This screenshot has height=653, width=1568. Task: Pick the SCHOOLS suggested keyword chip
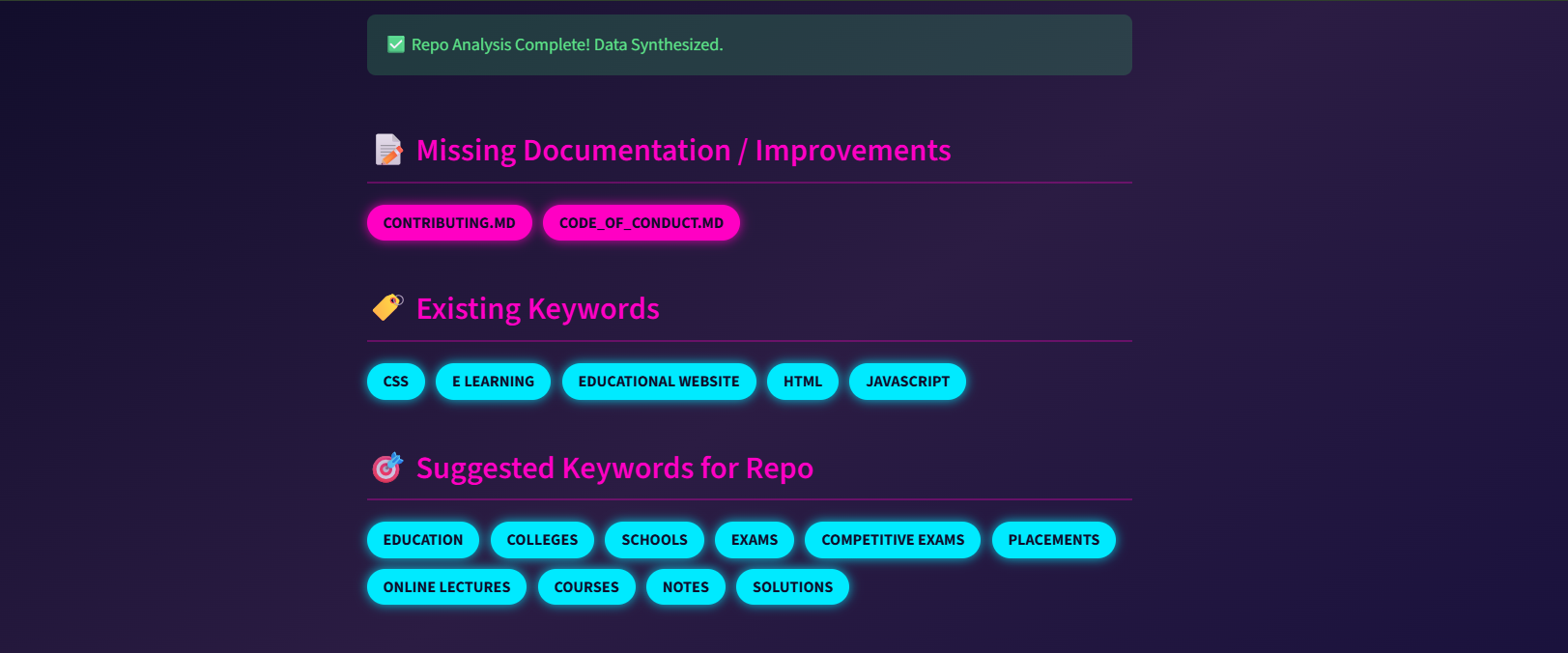point(654,540)
